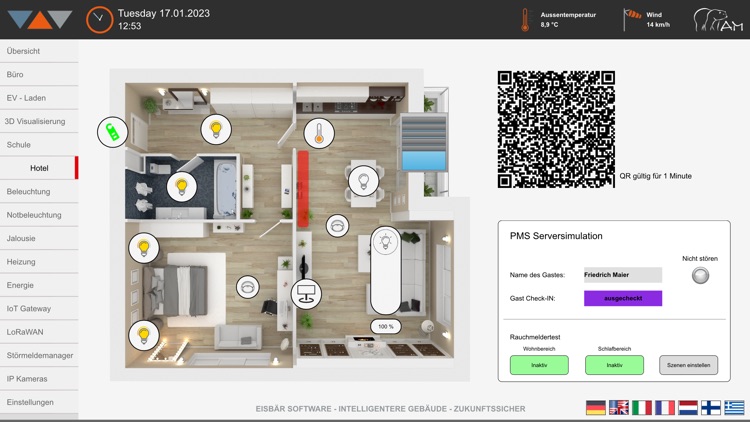
Task: Click the outdoor thermometer icon in header
Action: tap(525, 20)
